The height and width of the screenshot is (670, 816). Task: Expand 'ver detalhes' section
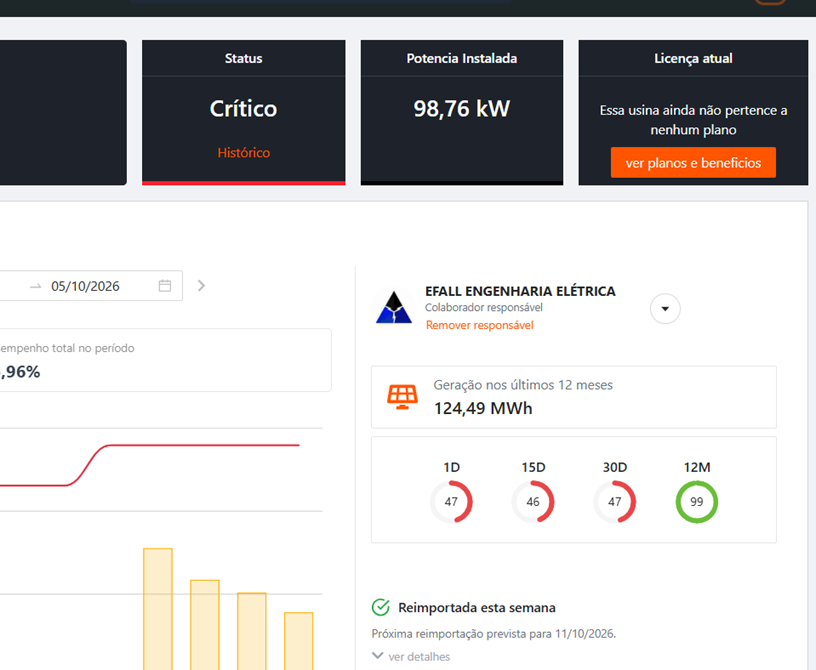[x=411, y=656]
